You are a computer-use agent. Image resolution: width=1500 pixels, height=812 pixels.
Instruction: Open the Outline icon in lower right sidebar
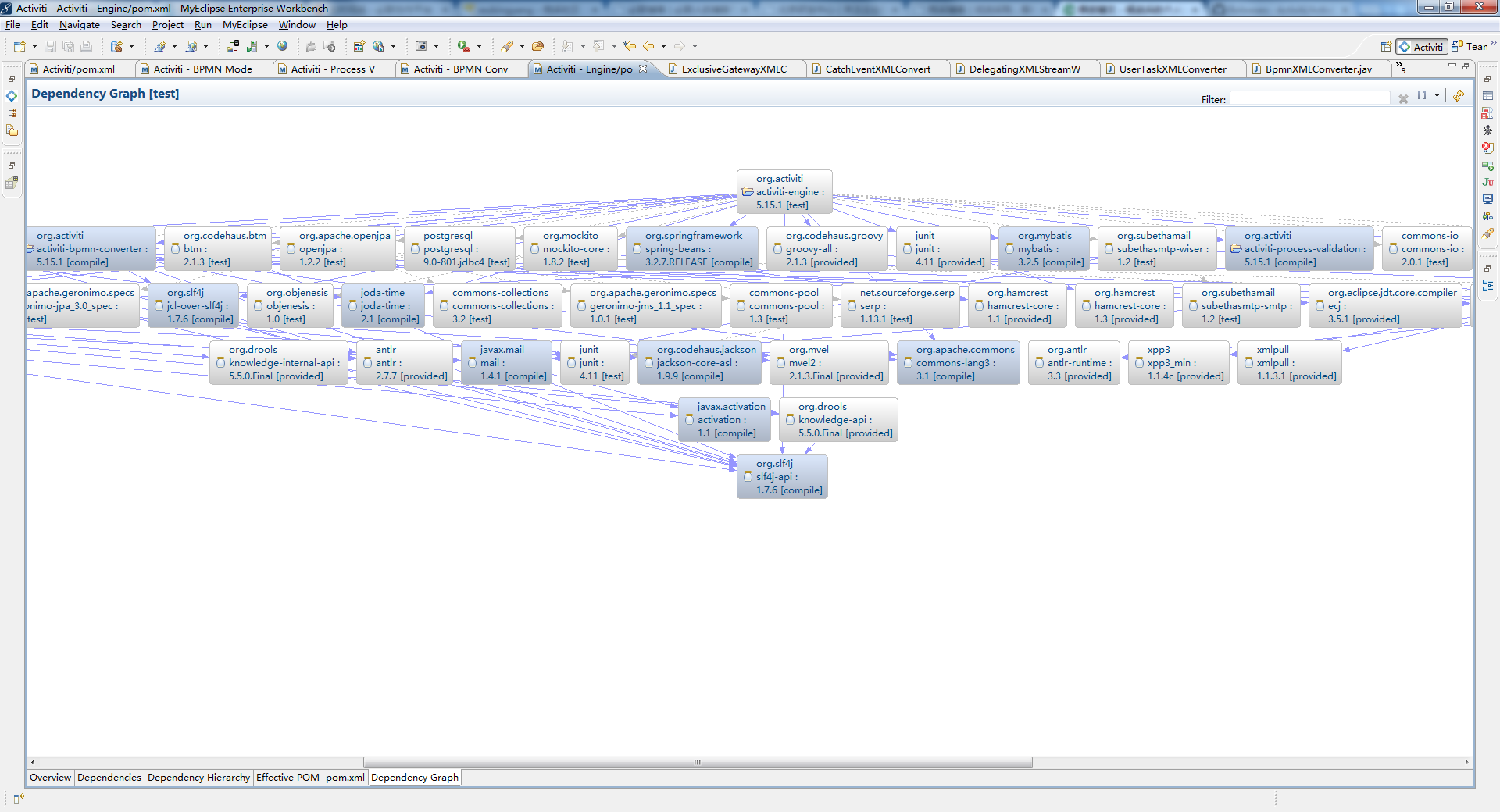coord(1487,286)
